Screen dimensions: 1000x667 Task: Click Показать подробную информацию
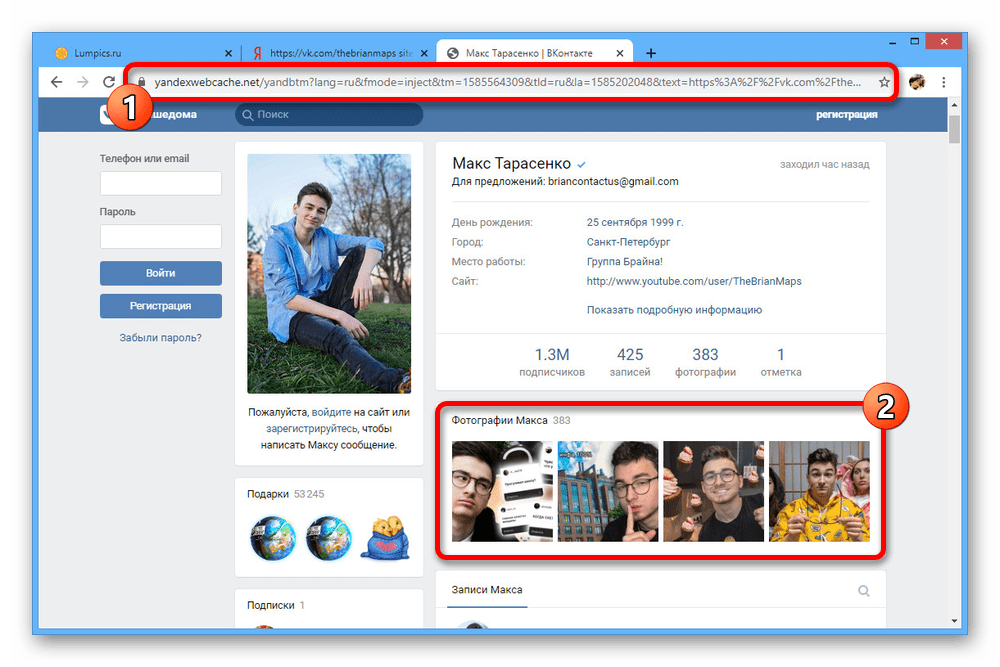click(674, 310)
